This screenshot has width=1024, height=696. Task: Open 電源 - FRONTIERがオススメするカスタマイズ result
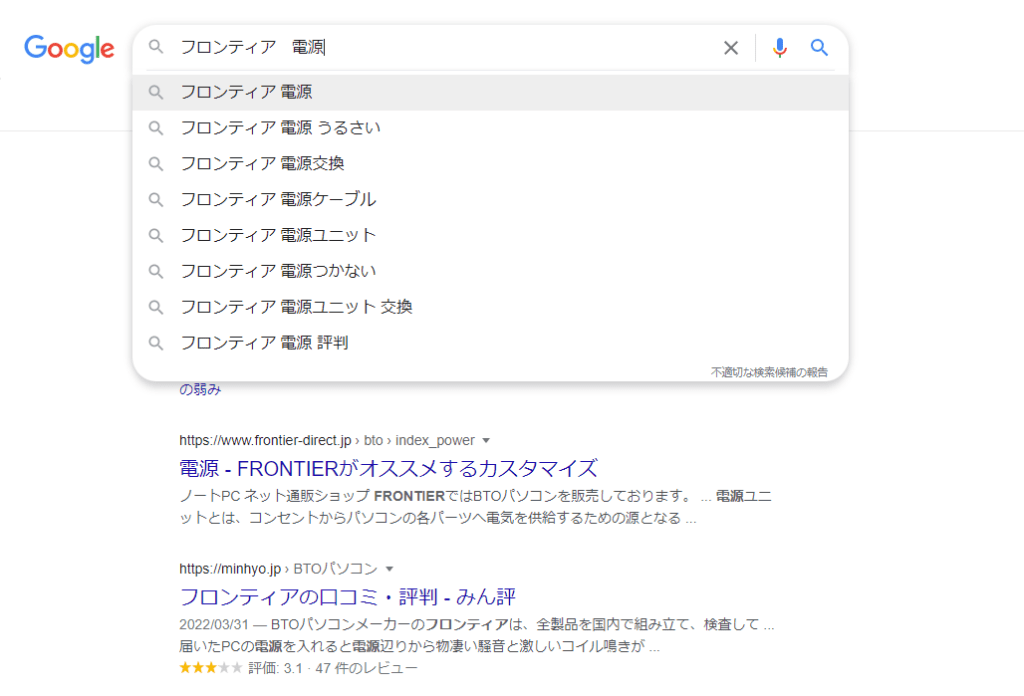(x=388, y=468)
